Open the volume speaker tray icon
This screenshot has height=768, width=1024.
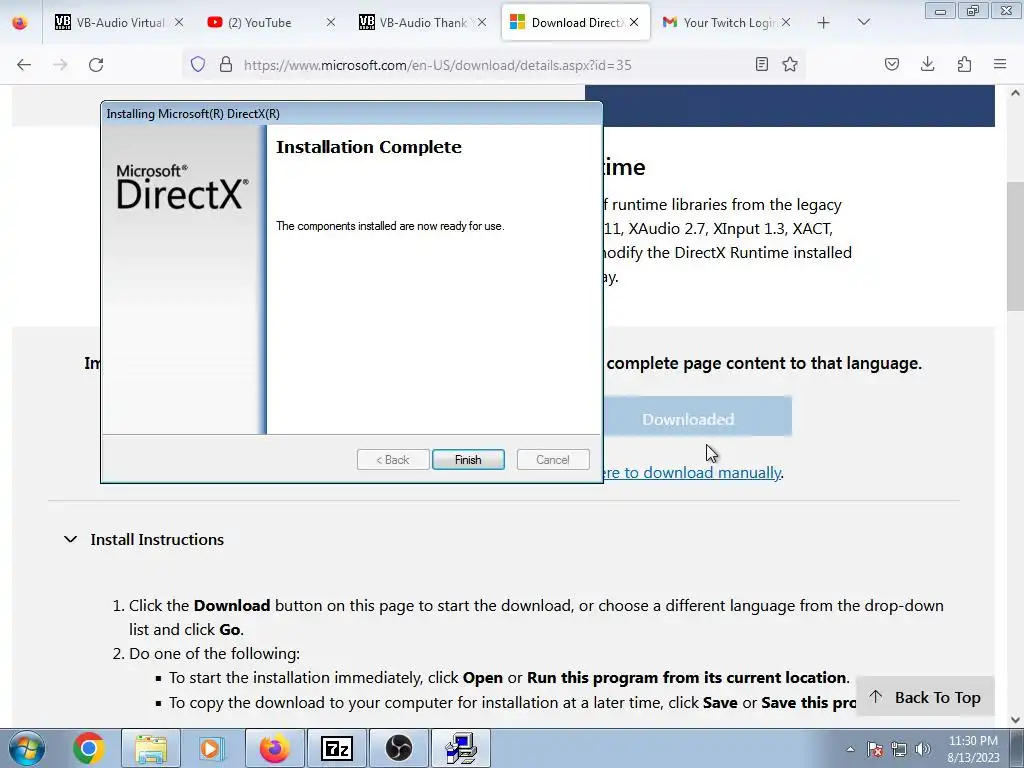click(x=923, y=749)
